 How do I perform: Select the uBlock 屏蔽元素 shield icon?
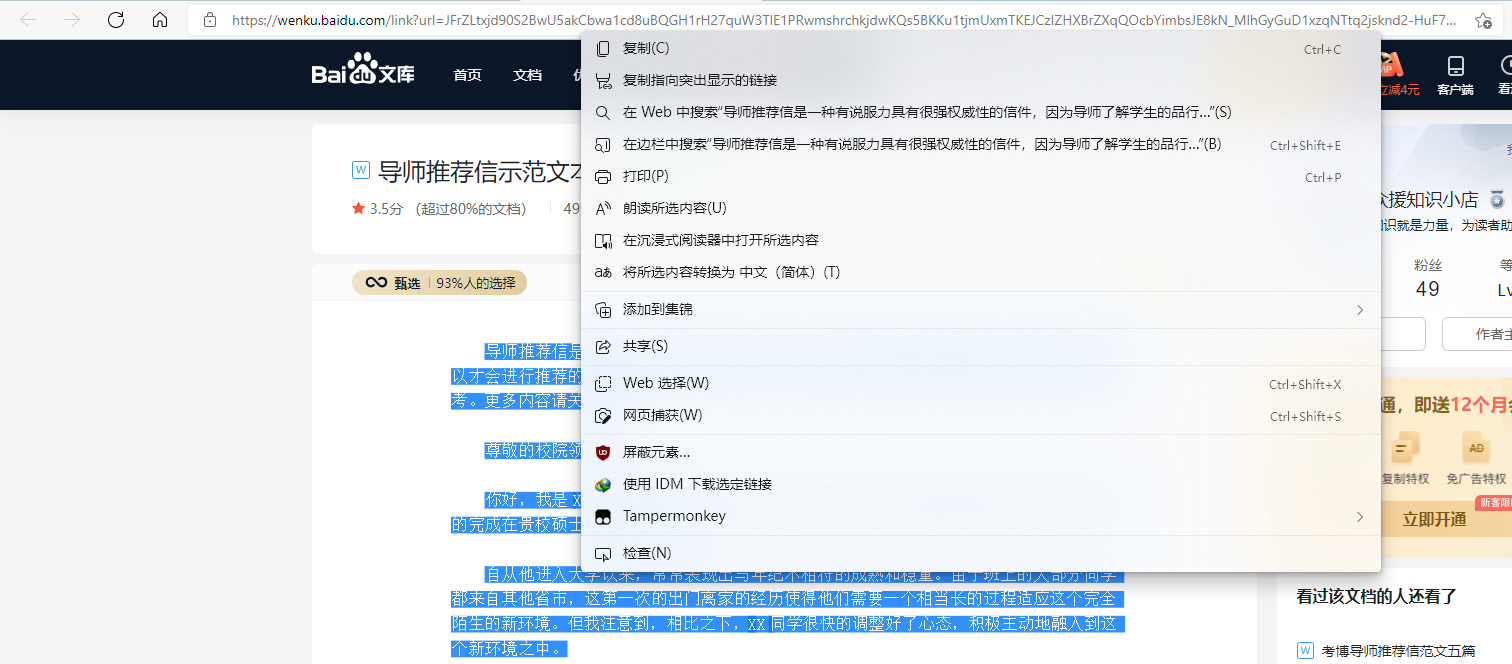coord(603,452)
